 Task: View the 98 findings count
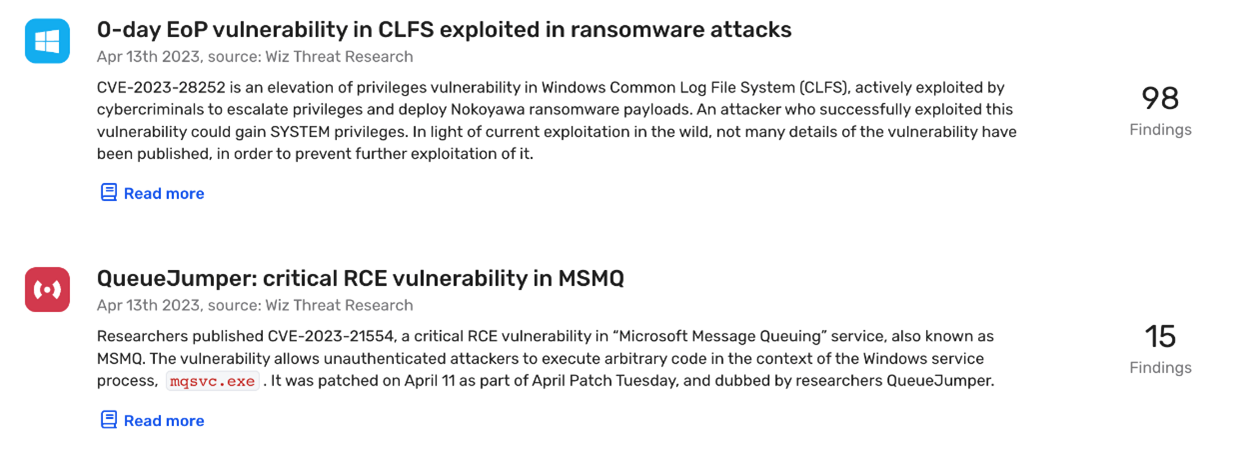pyautogui.click(x=1160, y=98)
